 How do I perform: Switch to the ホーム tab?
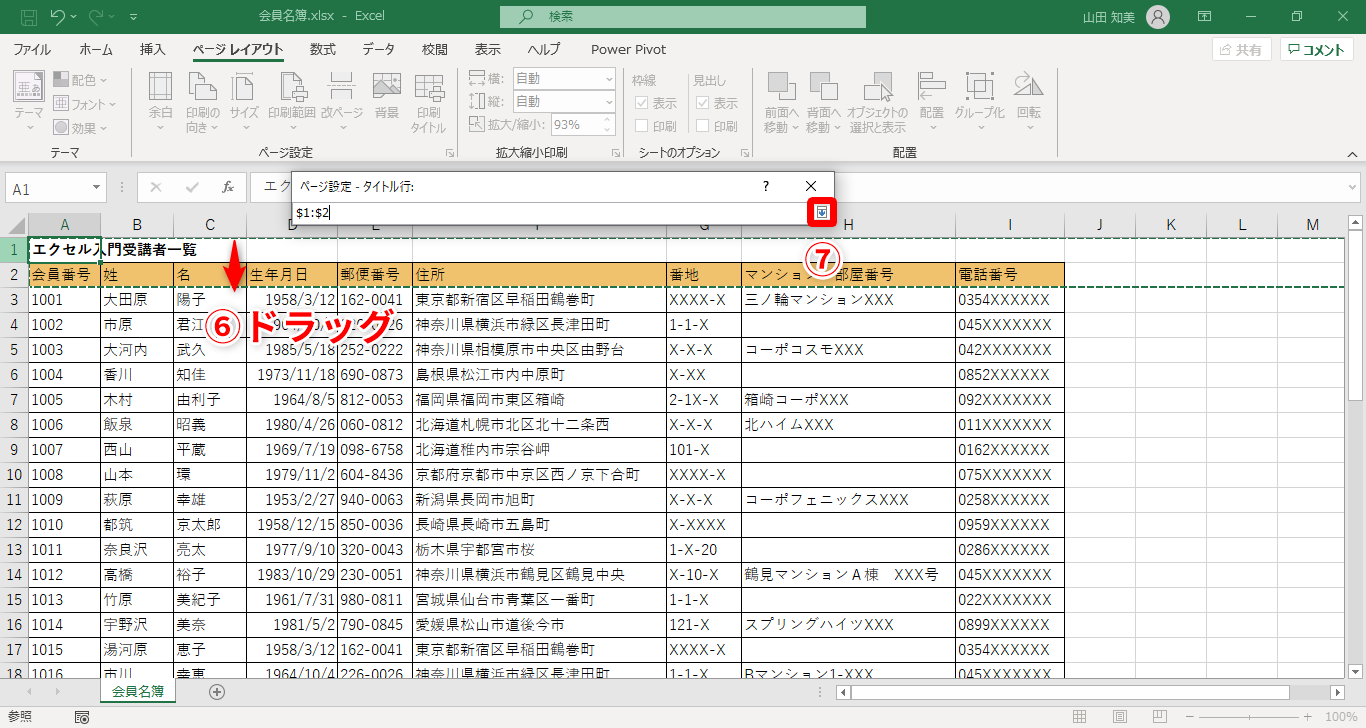click(96, 50)
